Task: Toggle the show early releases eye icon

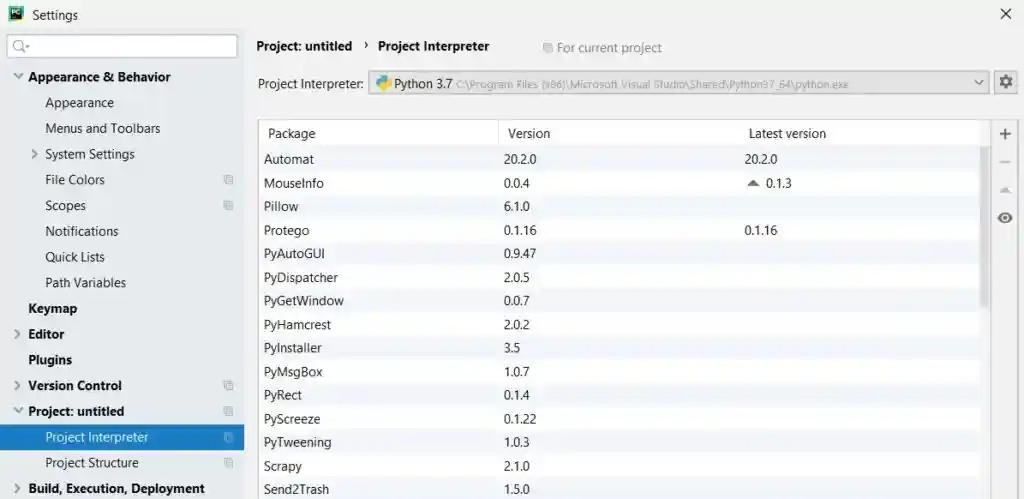Action: (x=1005, y=218)
